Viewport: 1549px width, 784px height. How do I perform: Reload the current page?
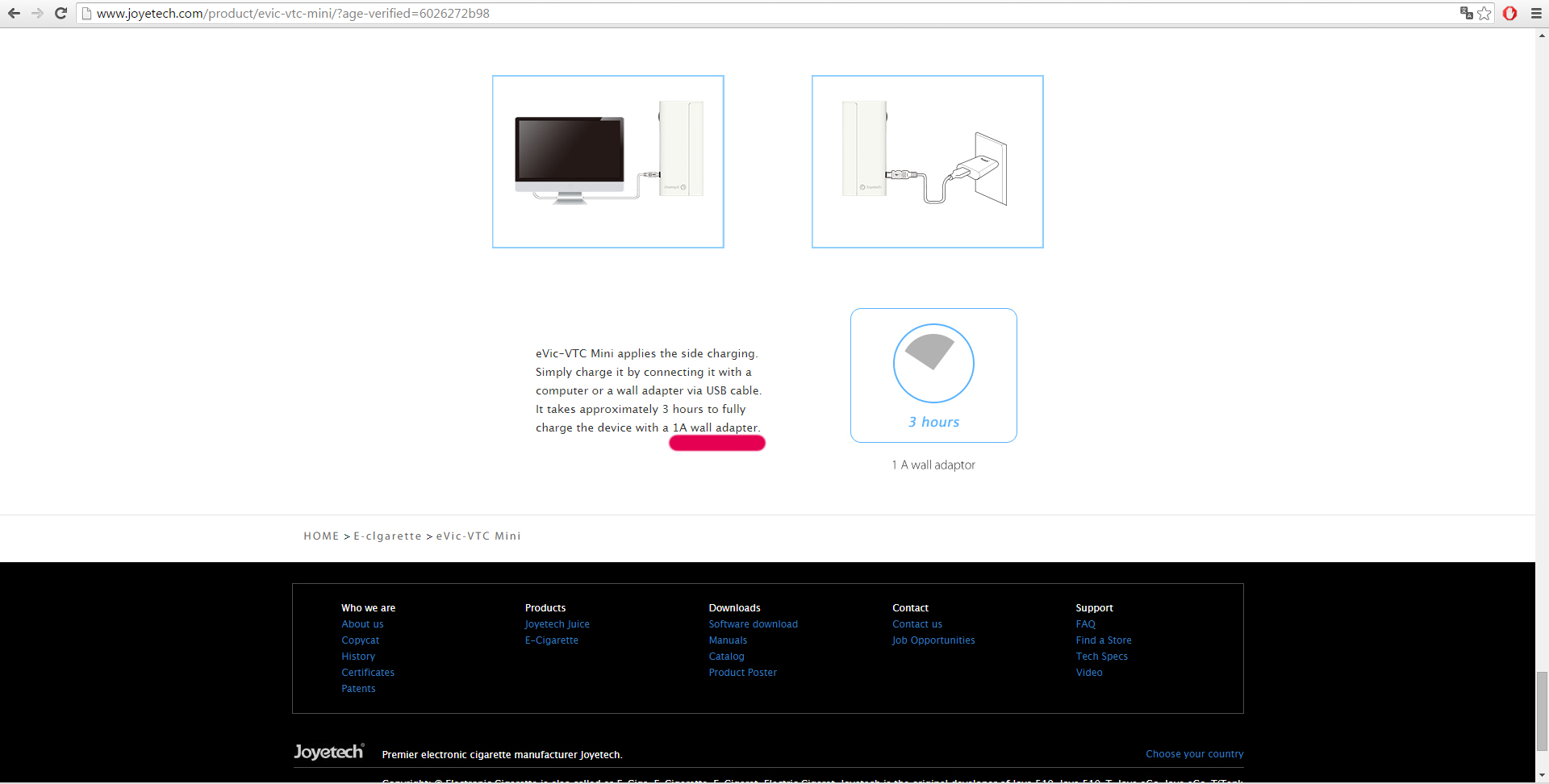[x=61, y=13]
